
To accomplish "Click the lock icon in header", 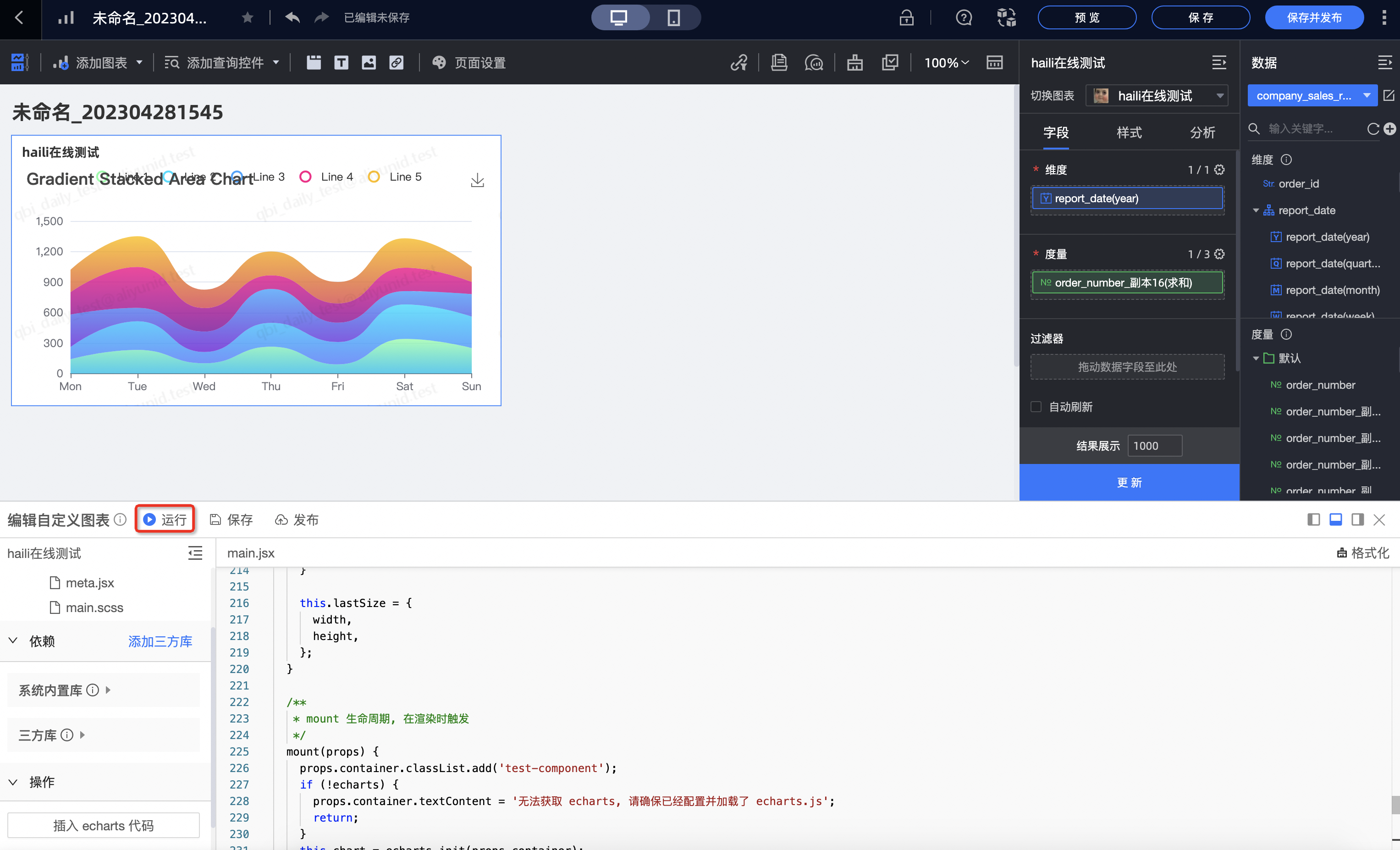I will coord(906,17).
